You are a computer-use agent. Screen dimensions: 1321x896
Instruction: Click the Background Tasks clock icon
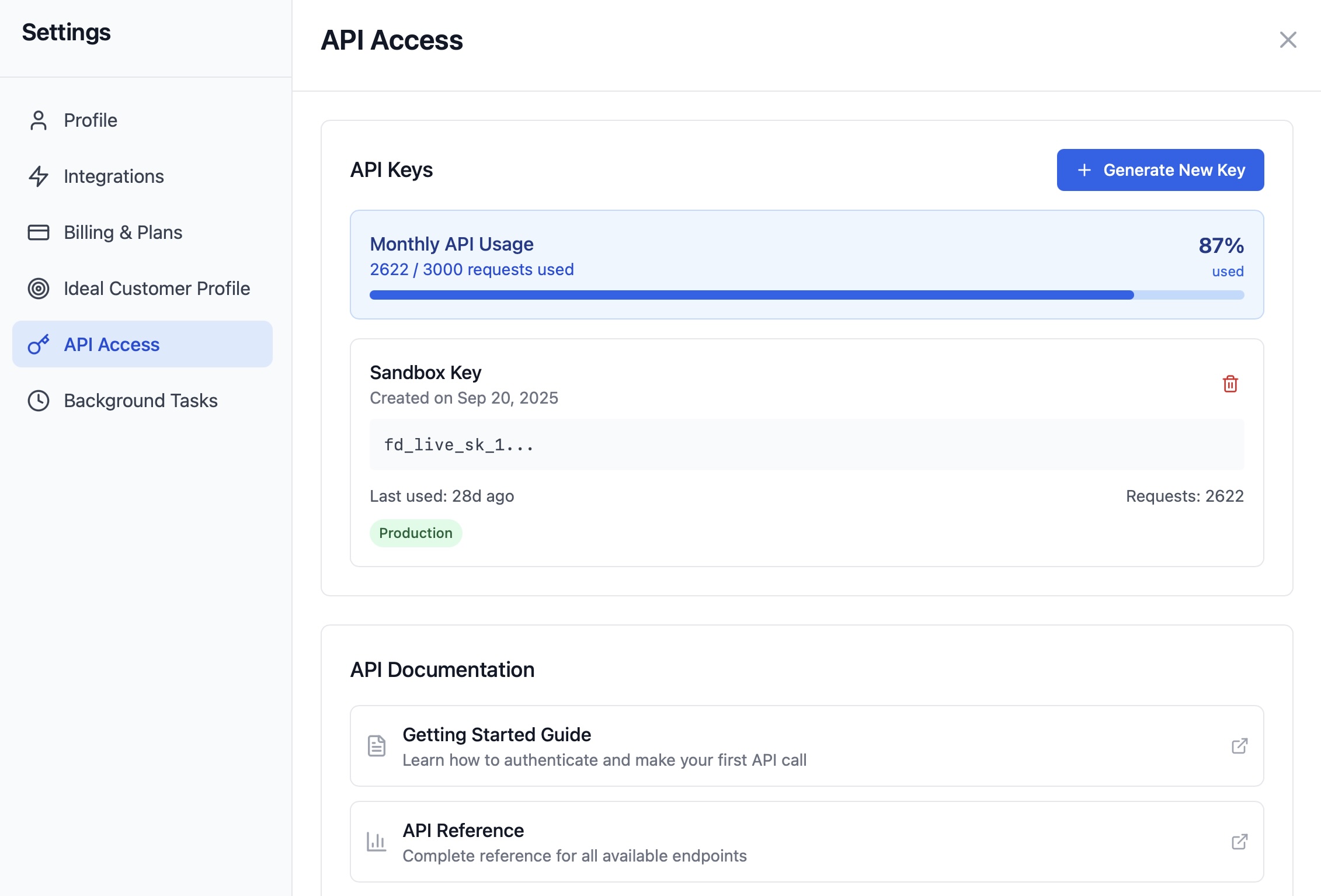click(39, 400)
